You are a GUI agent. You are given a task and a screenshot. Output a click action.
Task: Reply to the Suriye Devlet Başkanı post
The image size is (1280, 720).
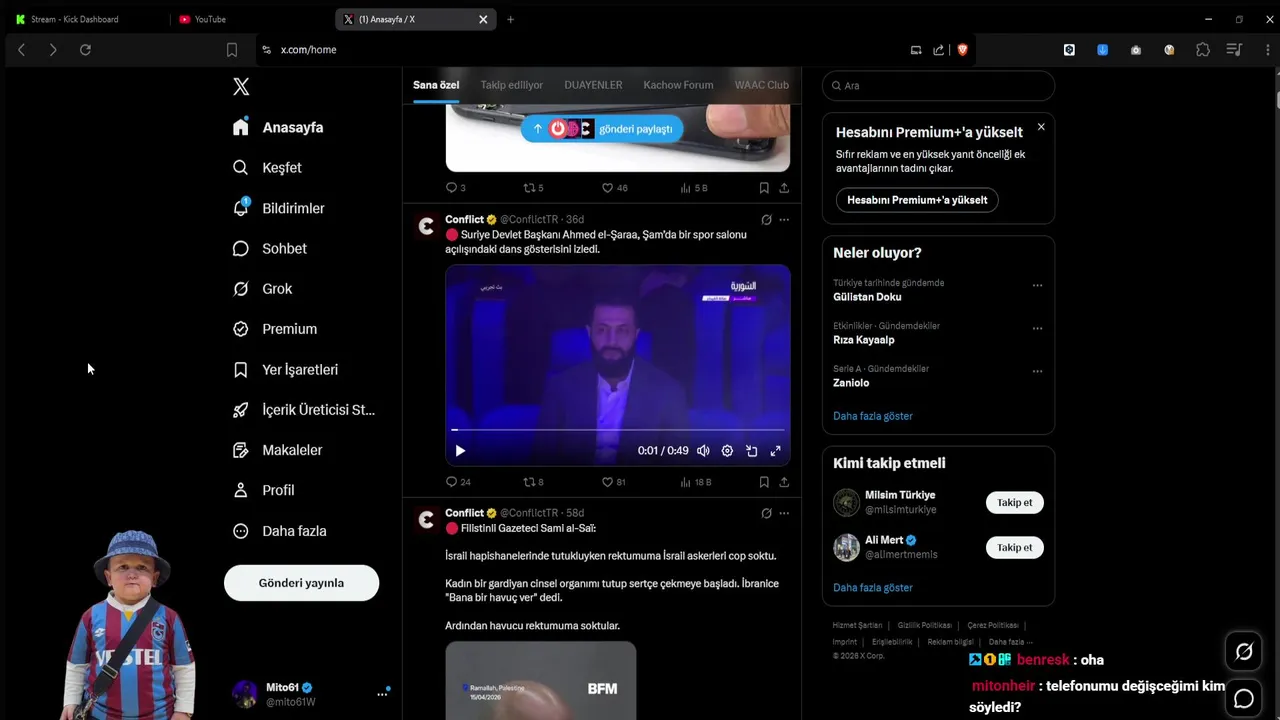pos(458,482)
